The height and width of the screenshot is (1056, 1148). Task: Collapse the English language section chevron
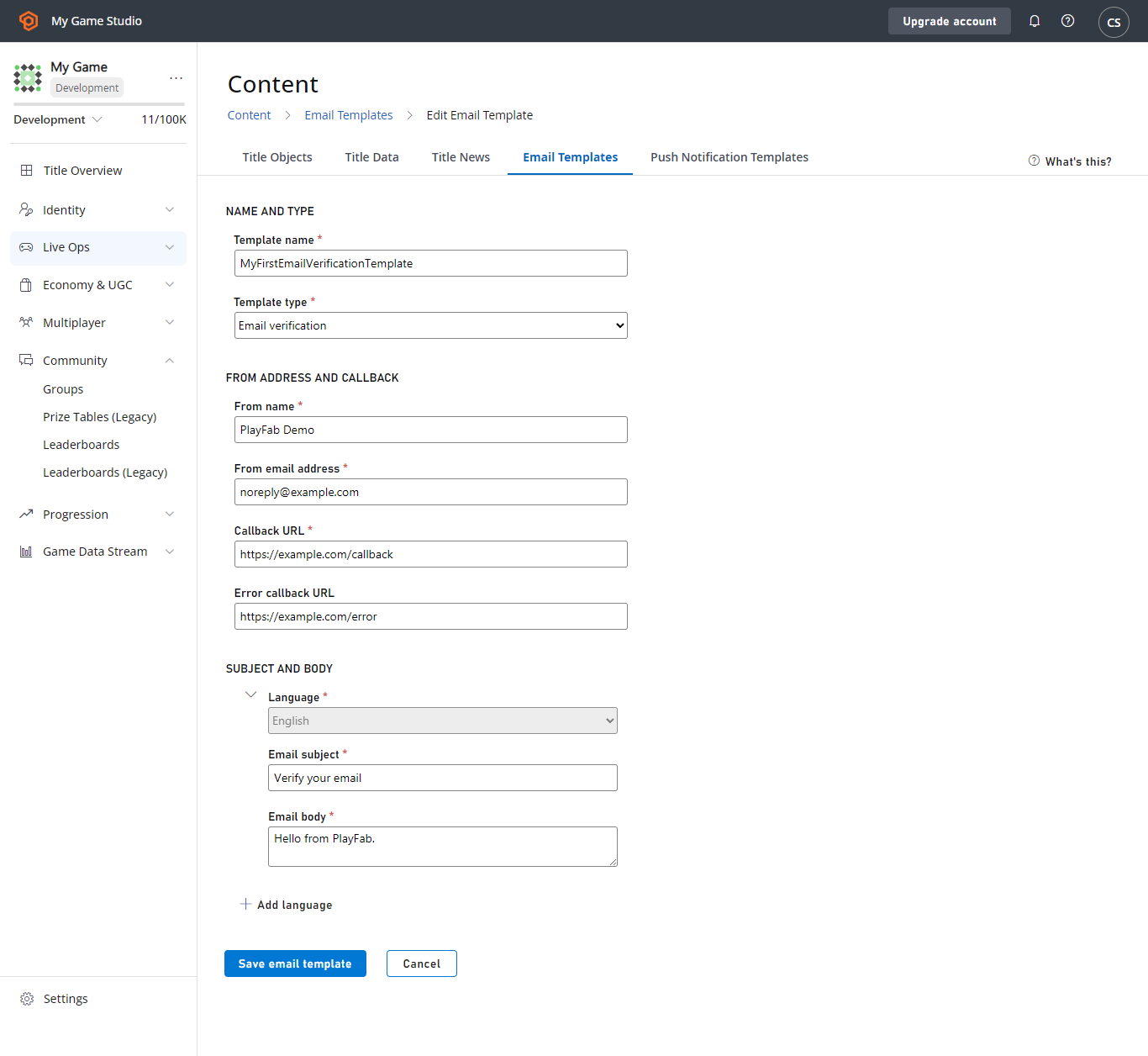tap(250, 694)
